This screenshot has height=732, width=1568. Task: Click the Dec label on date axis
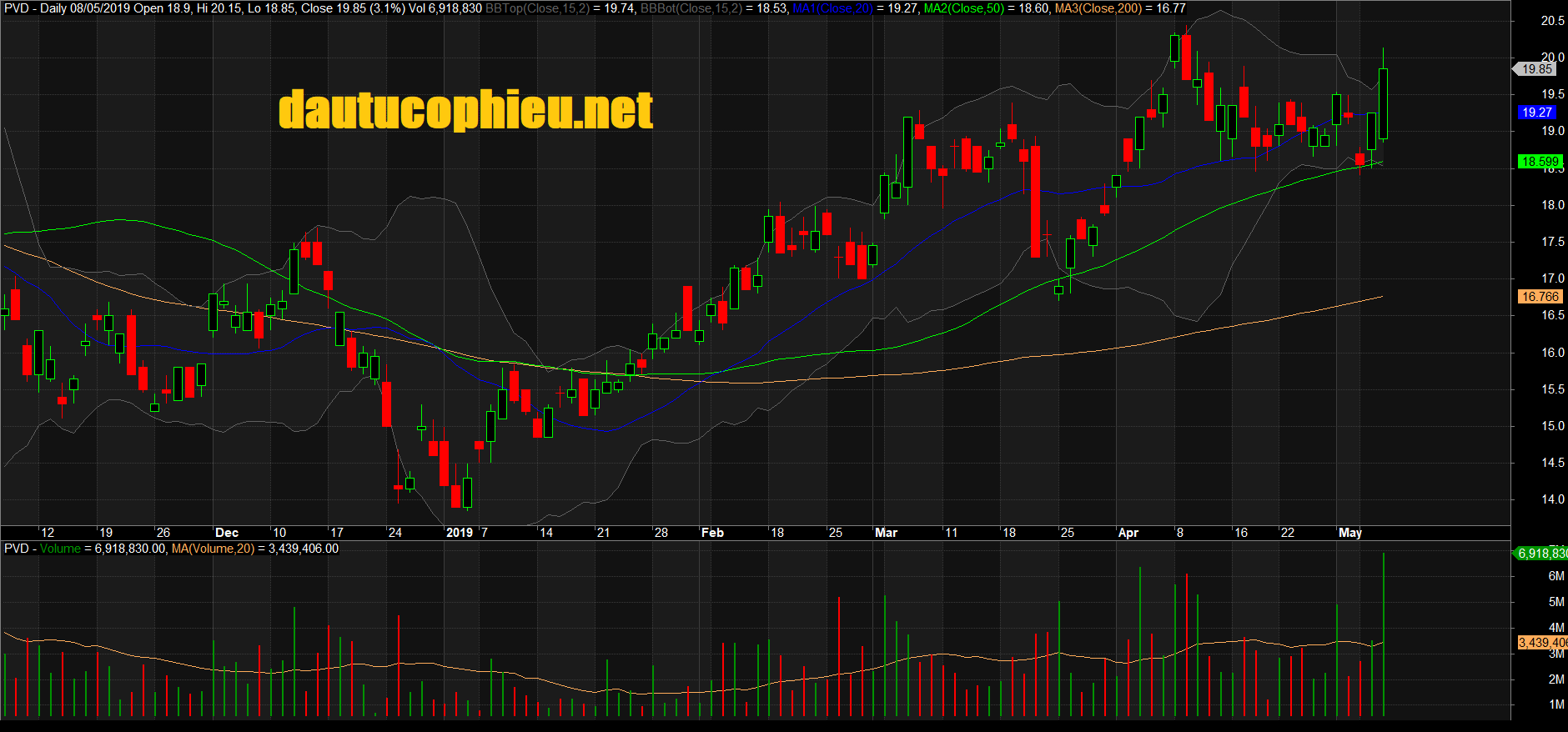pos(226,533)
